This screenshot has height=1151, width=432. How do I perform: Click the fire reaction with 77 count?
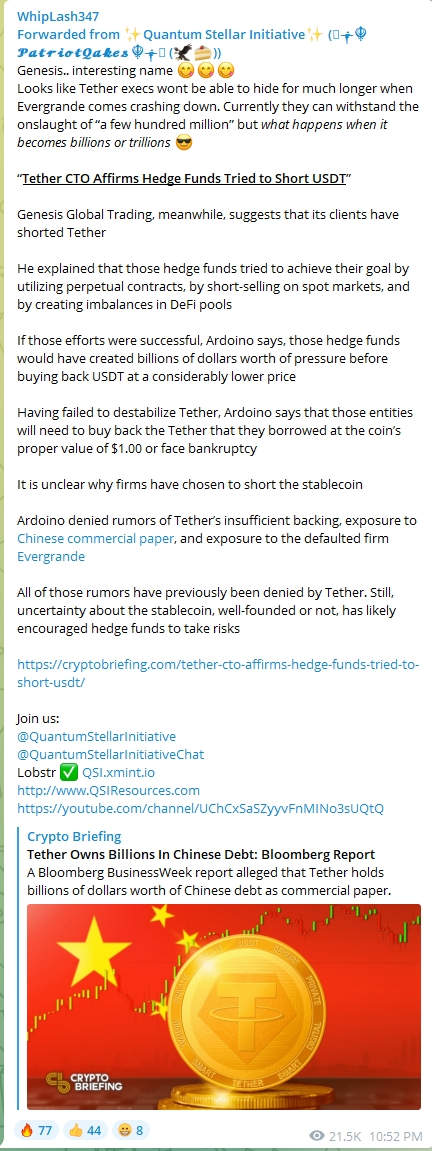coord(35,1130)
